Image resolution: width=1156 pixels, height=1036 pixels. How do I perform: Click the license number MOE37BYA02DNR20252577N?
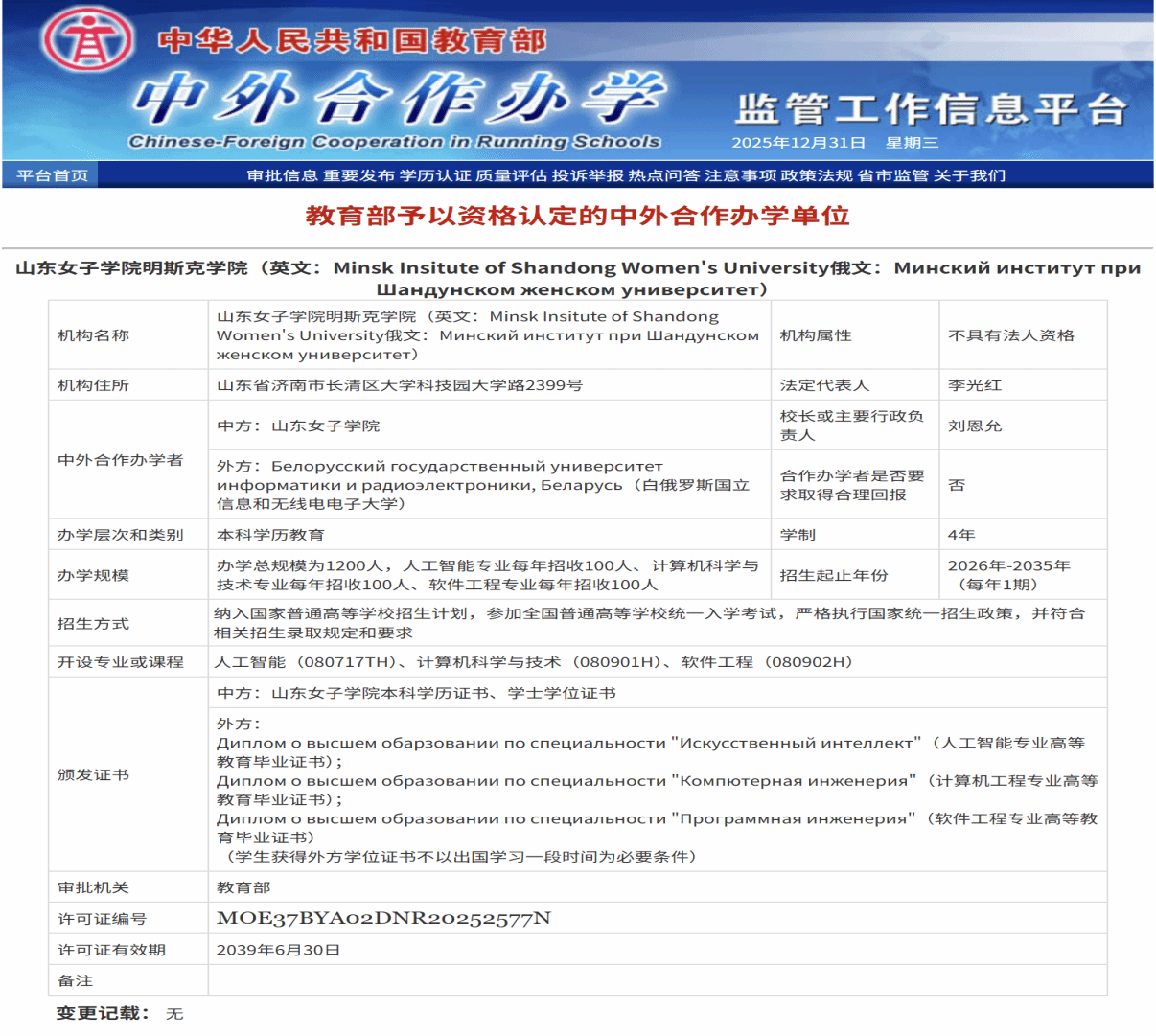383,918
